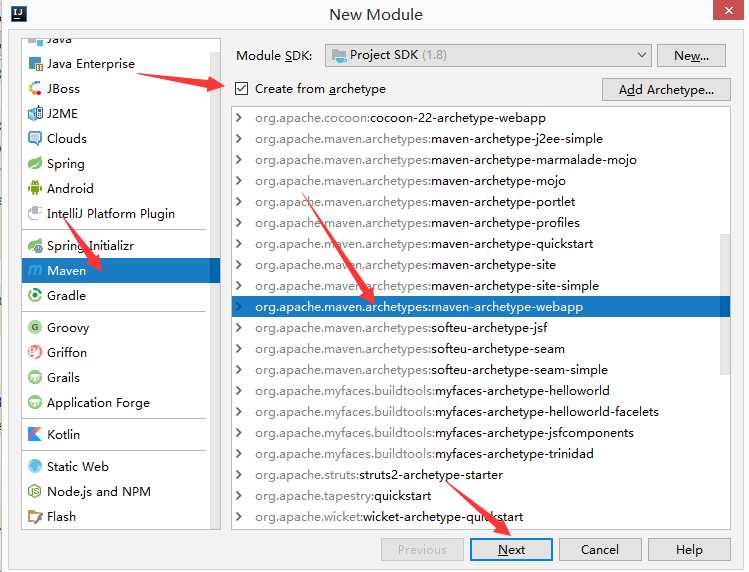Close the New Module dialog
The image size is (749, 572).
tap(728, 10)
